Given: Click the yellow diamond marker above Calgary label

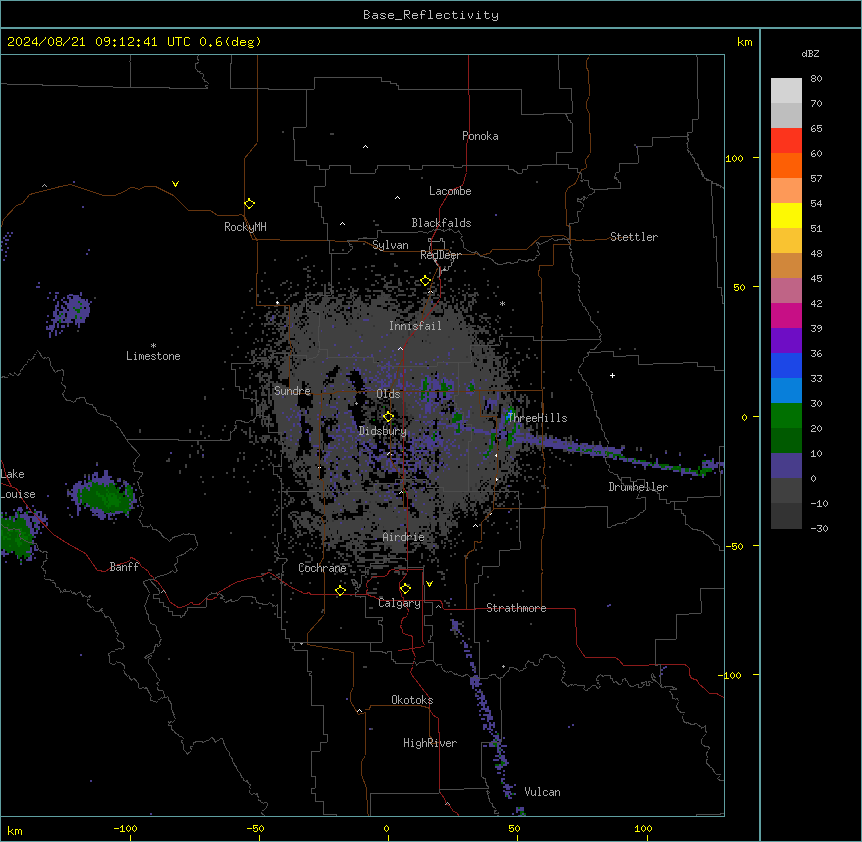Looking at the screenshot, I should point(405,589).
